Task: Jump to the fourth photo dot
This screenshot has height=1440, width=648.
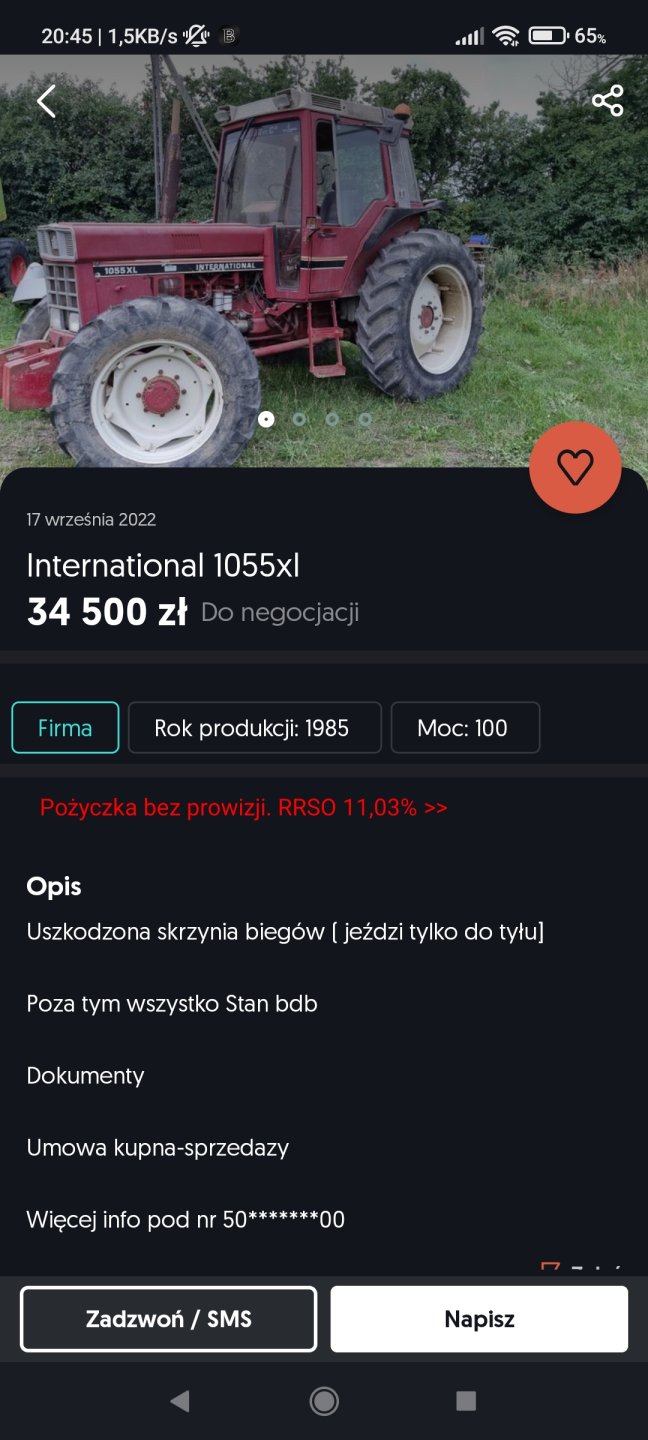Action: click(x=365, y=419)
